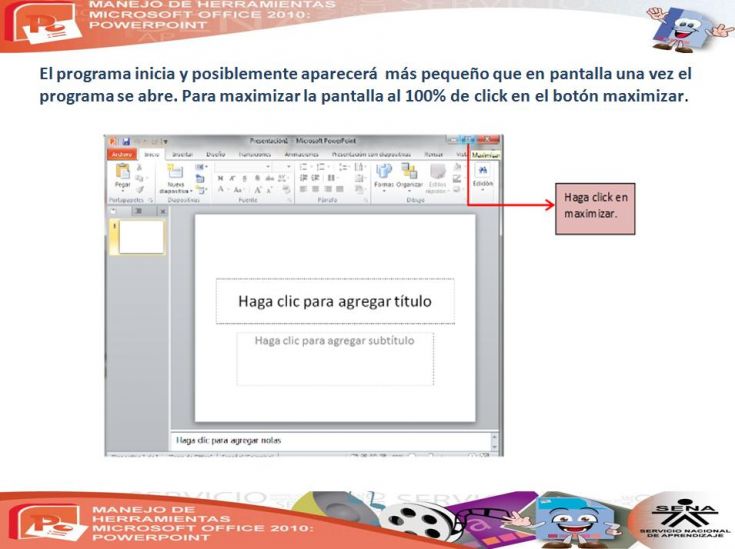Click the numbered list icon
Screen dimensions: 735x549
pos(322,167)
